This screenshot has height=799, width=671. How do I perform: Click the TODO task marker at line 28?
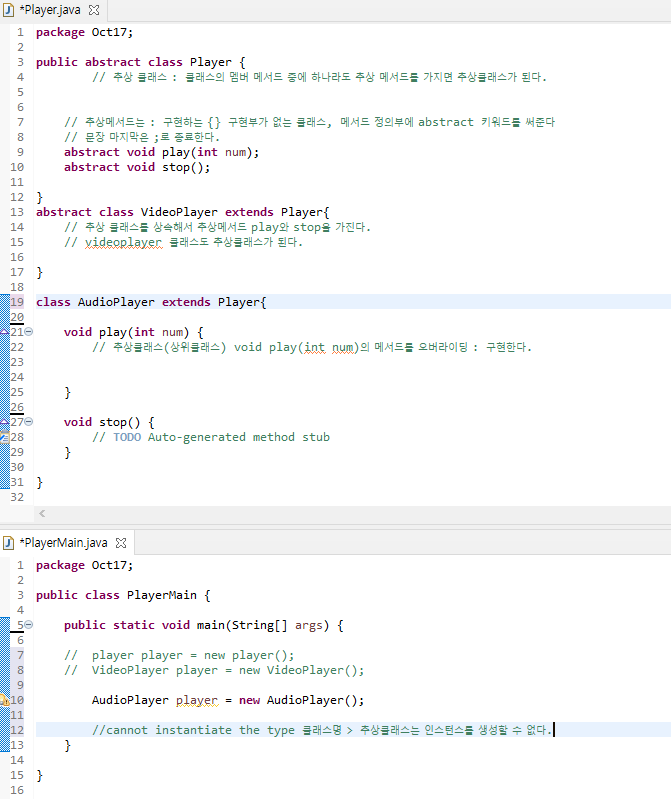(x=4, y=437)
